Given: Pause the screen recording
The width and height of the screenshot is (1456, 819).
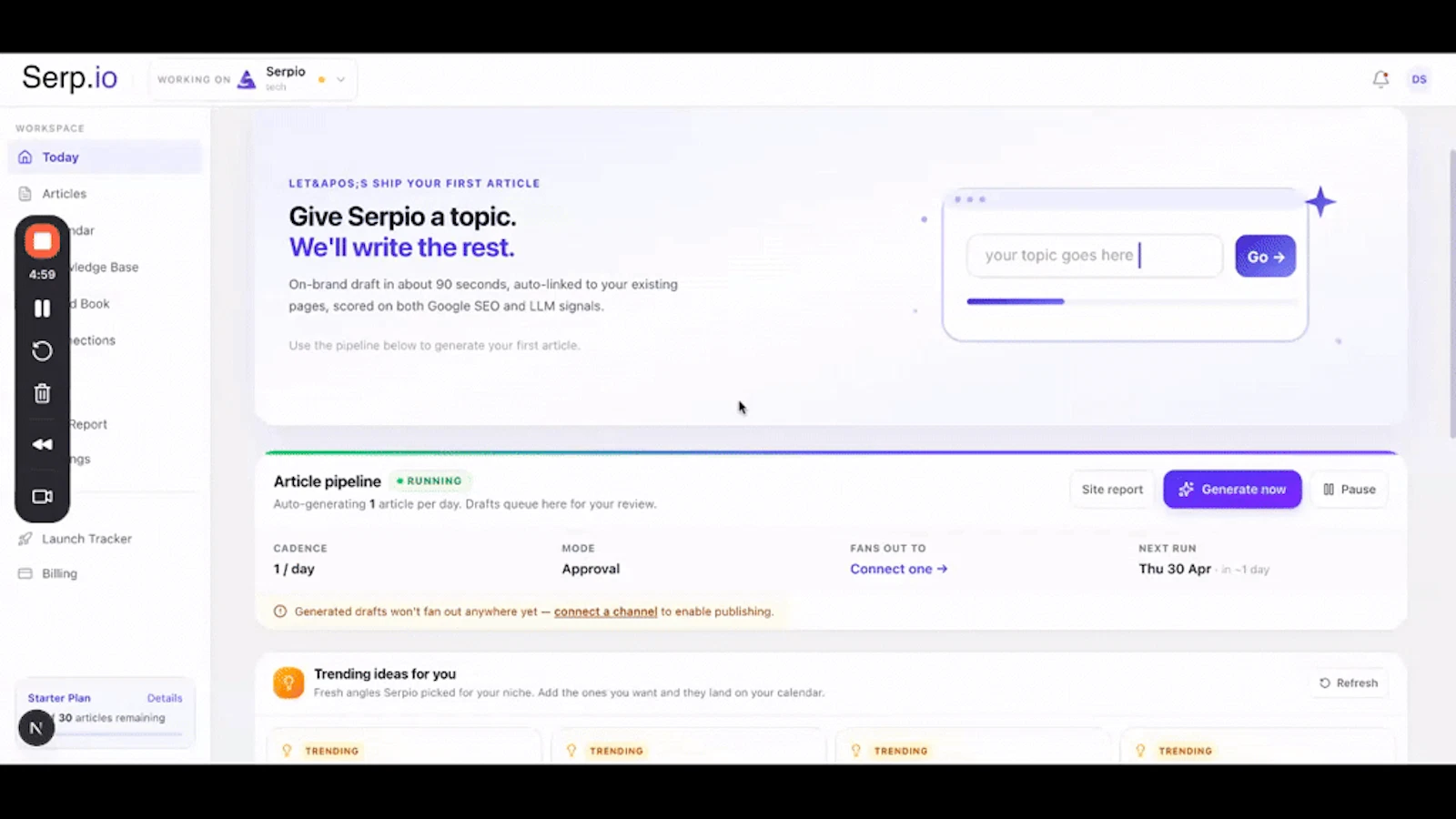Looking at the screenshot, I should (42, 308).
